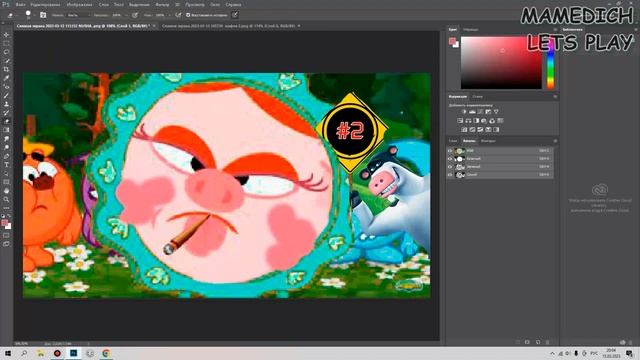
Task: Open the Файл menu
Action: click(20, 4)
